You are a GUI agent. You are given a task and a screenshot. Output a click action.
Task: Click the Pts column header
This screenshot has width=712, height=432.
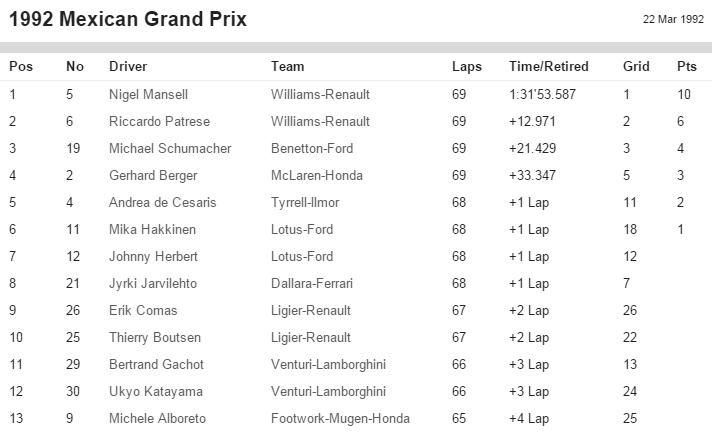pyautogui.click(x=686, y=67)
